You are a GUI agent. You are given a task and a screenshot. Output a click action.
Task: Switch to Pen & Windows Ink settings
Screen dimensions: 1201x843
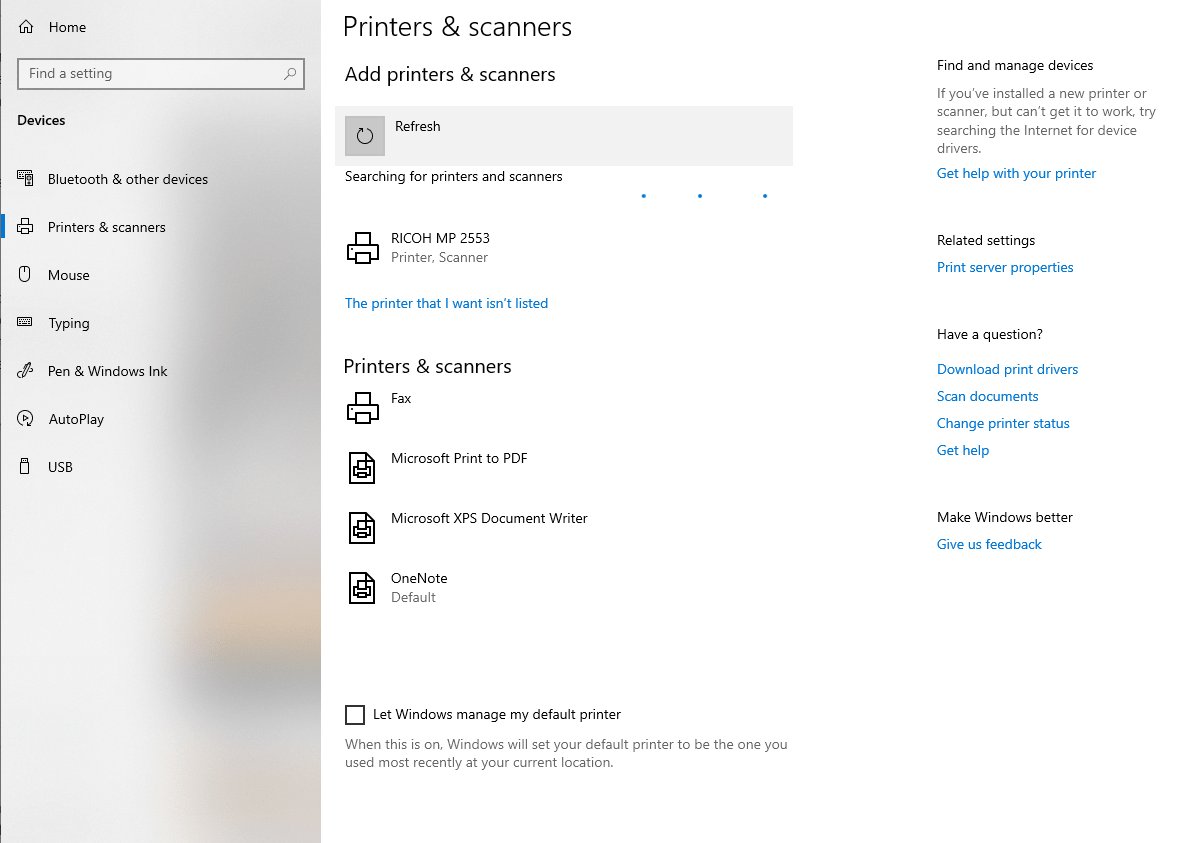pyautogui.click(x=107, y=371)
